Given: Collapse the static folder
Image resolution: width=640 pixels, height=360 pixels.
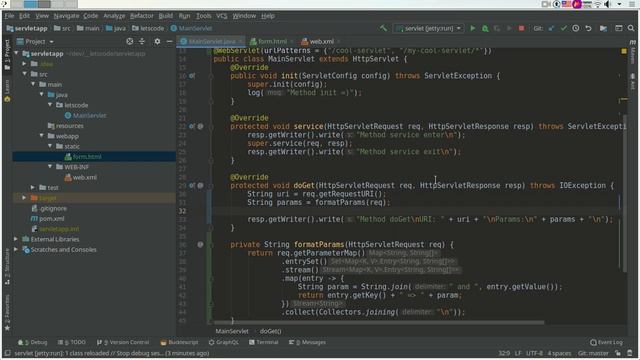Looking at the screenshot, I should click(x=50, y=146).
